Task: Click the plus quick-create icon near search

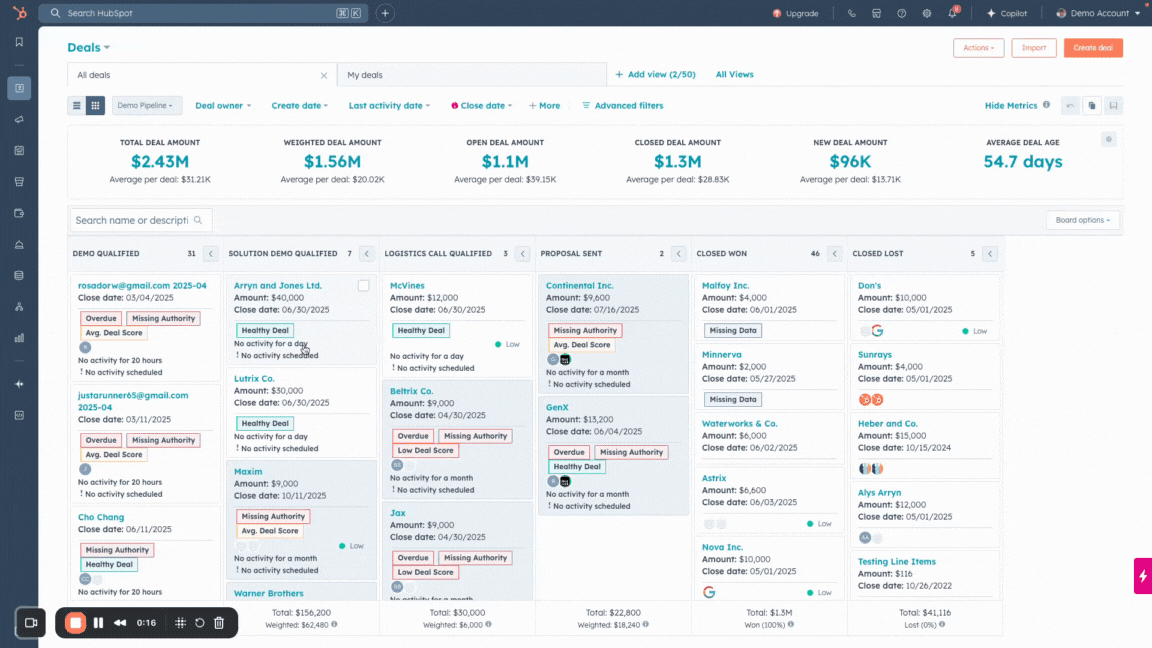Action: 385,13
